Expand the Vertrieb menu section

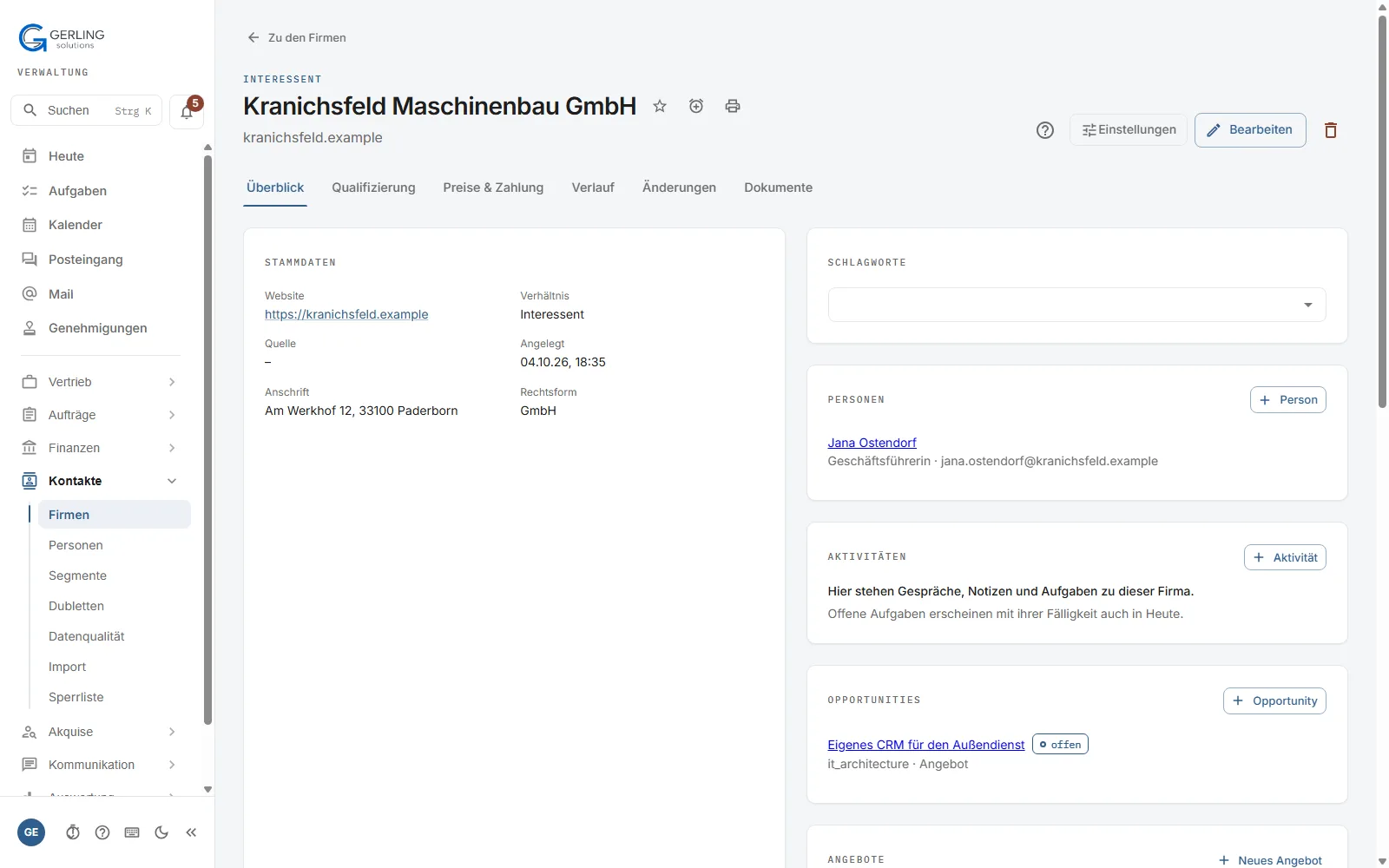click(101, 382)
